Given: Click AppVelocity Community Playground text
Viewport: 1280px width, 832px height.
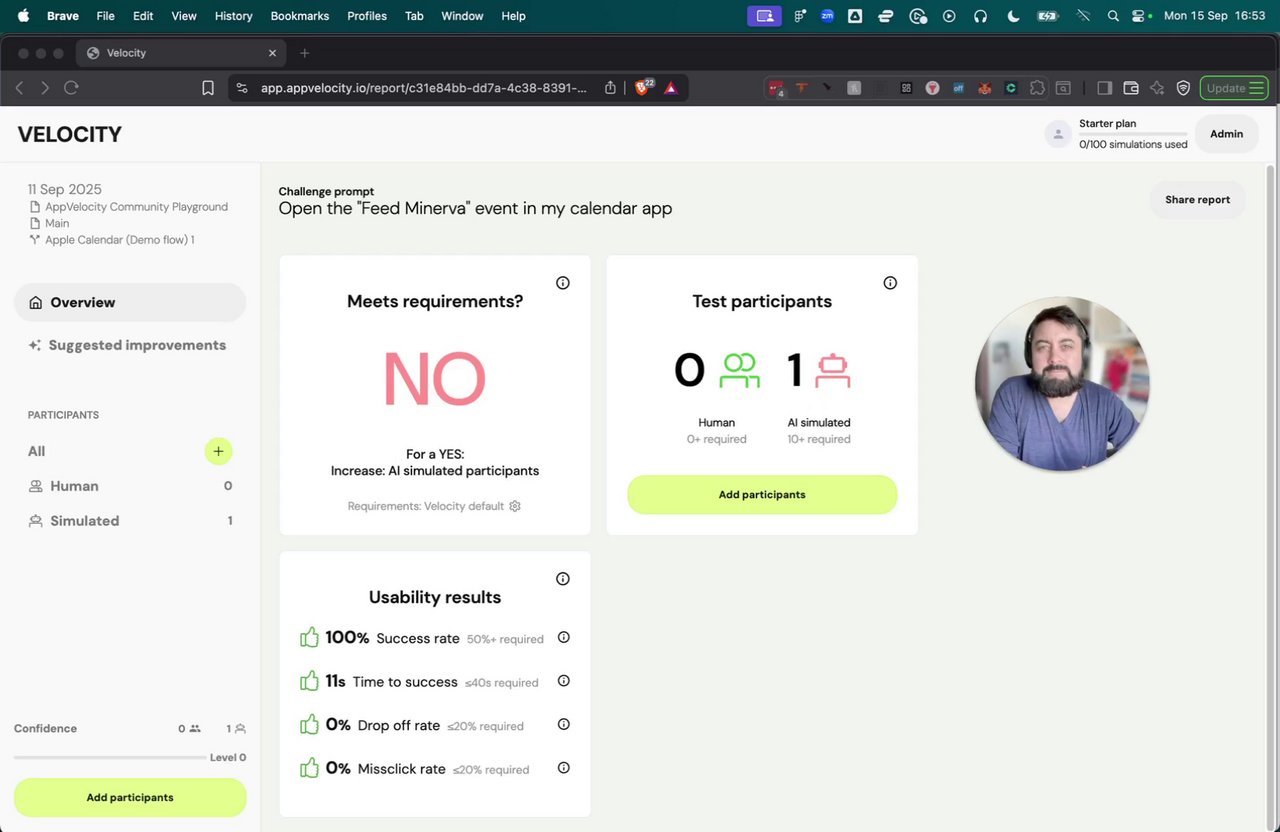Looking at the screenshot, I should coord(136,207).
